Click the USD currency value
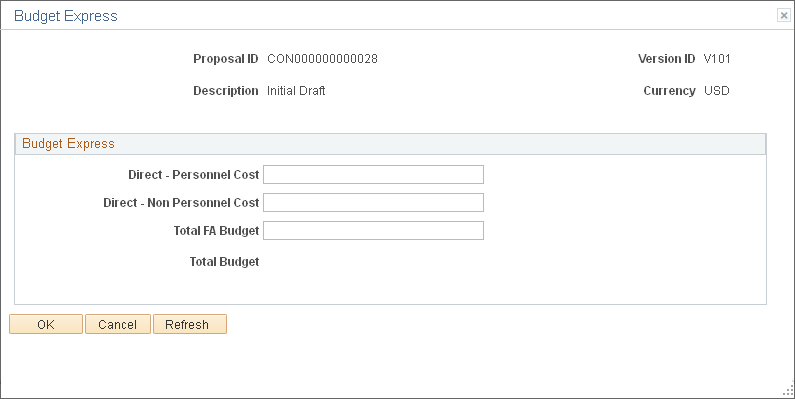This screenshot has height=399, width=795. pos(717,91)
